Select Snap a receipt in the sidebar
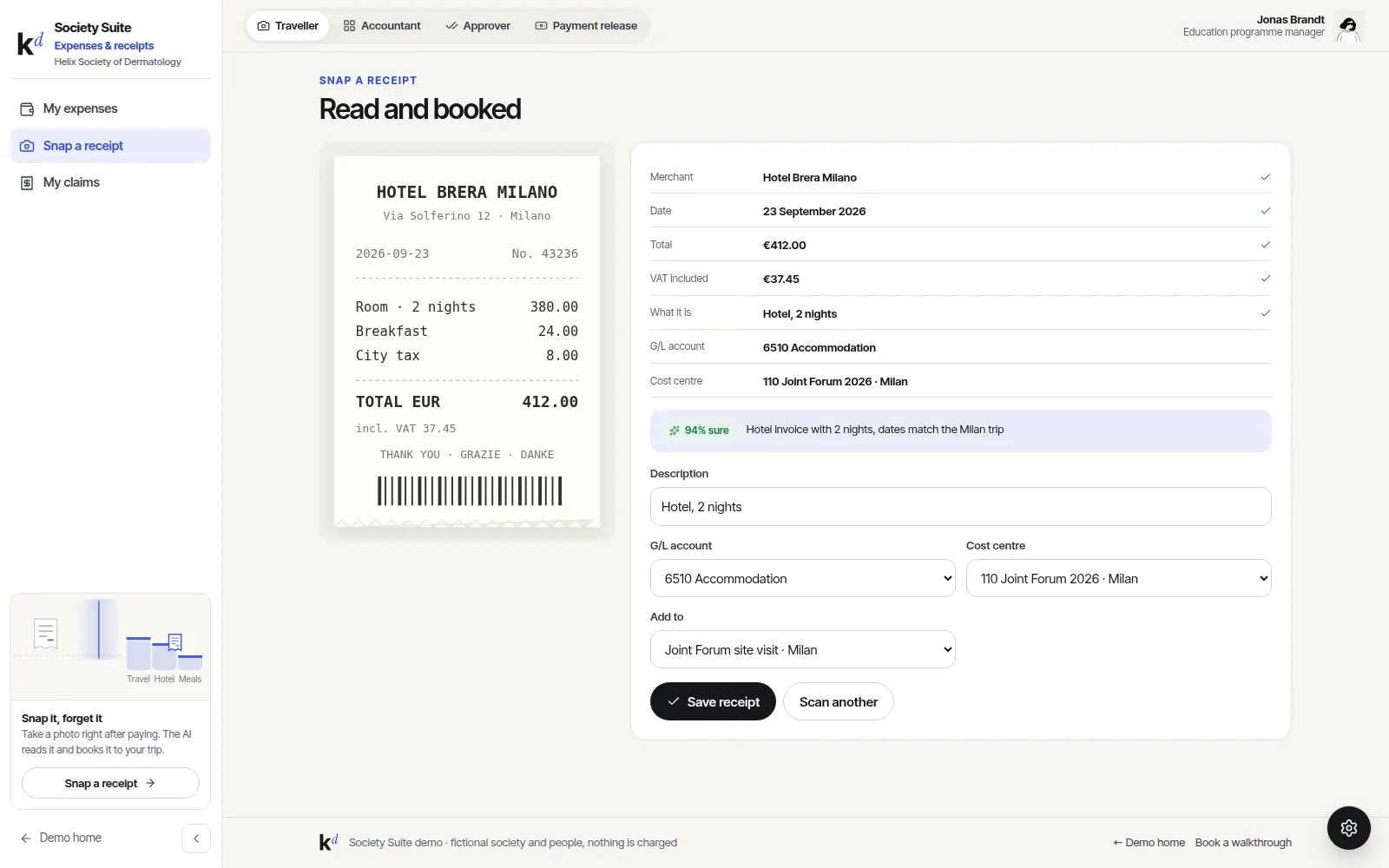This screenshot has width=1389, height=868. click(x=110, y=146)
